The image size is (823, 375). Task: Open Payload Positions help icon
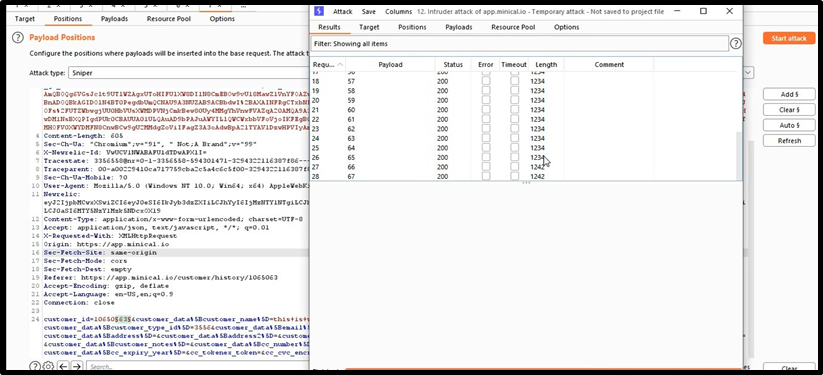point(18,37)
